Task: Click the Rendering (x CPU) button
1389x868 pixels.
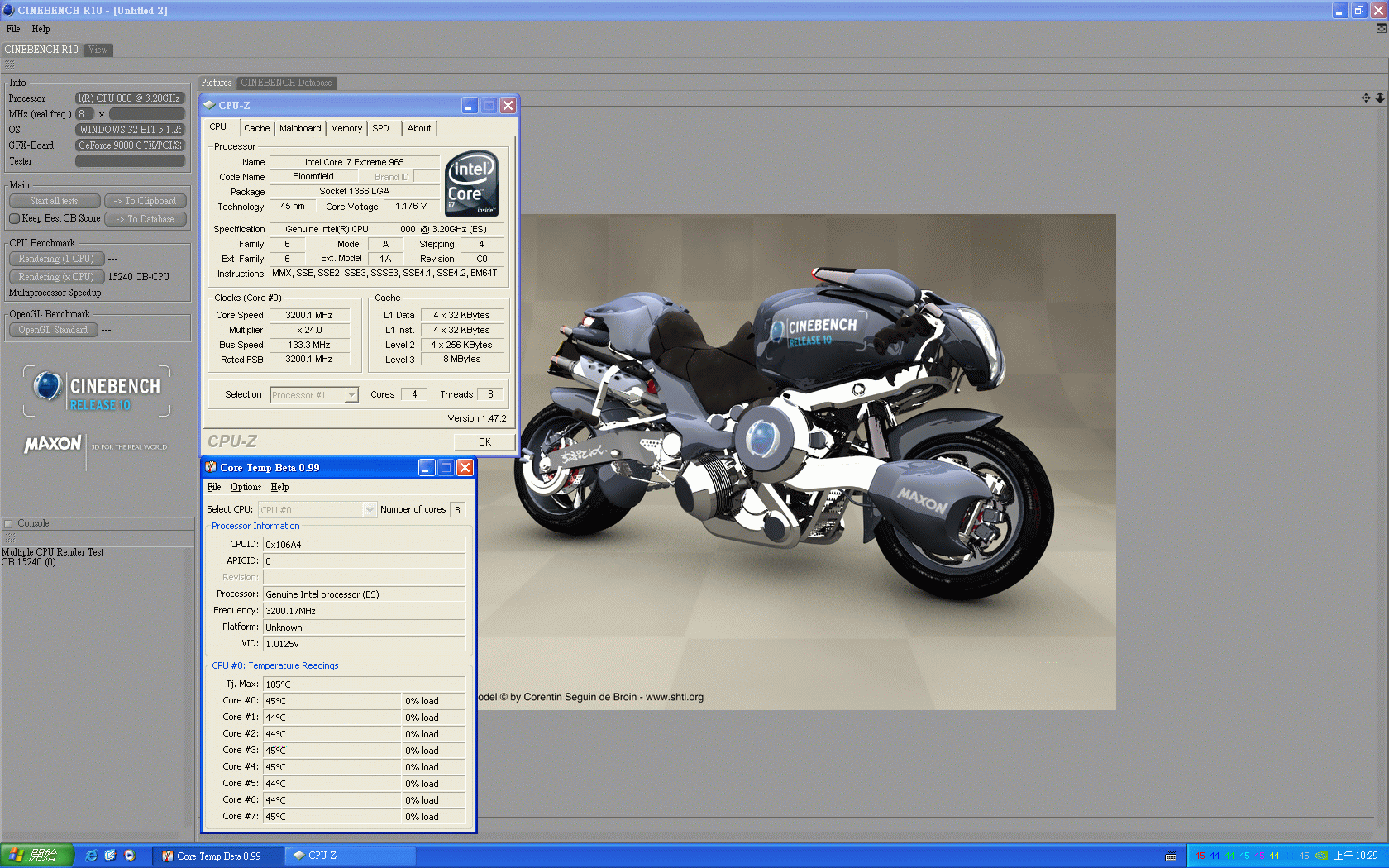Action: [56, 277]
